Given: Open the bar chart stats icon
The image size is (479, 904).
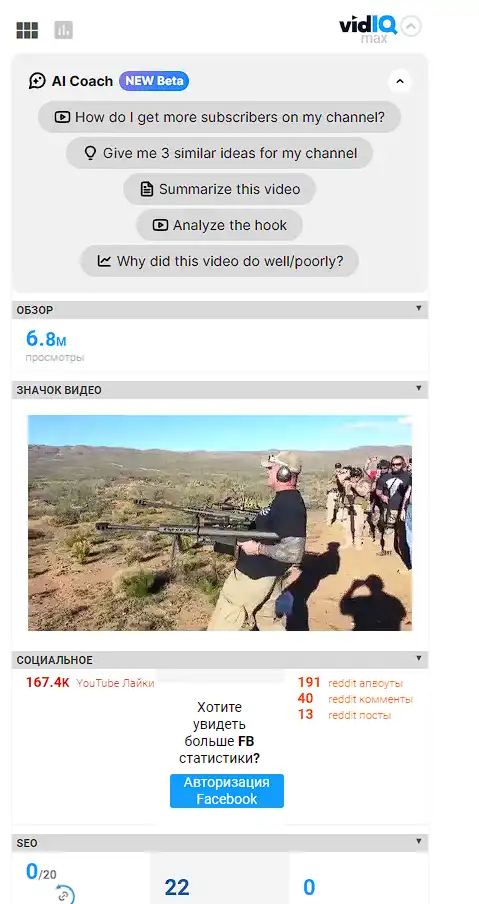Looking at the screenshot, I should 63,30.
